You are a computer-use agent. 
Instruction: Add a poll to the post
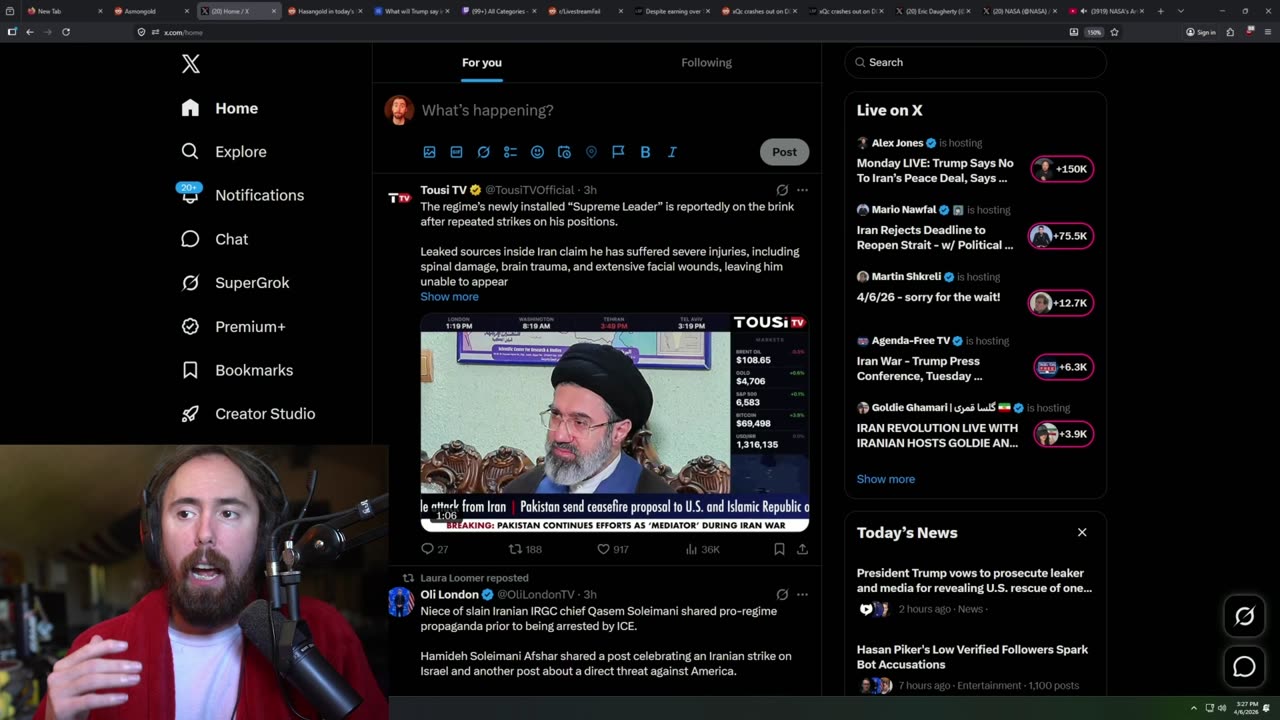tap(510, 152)
